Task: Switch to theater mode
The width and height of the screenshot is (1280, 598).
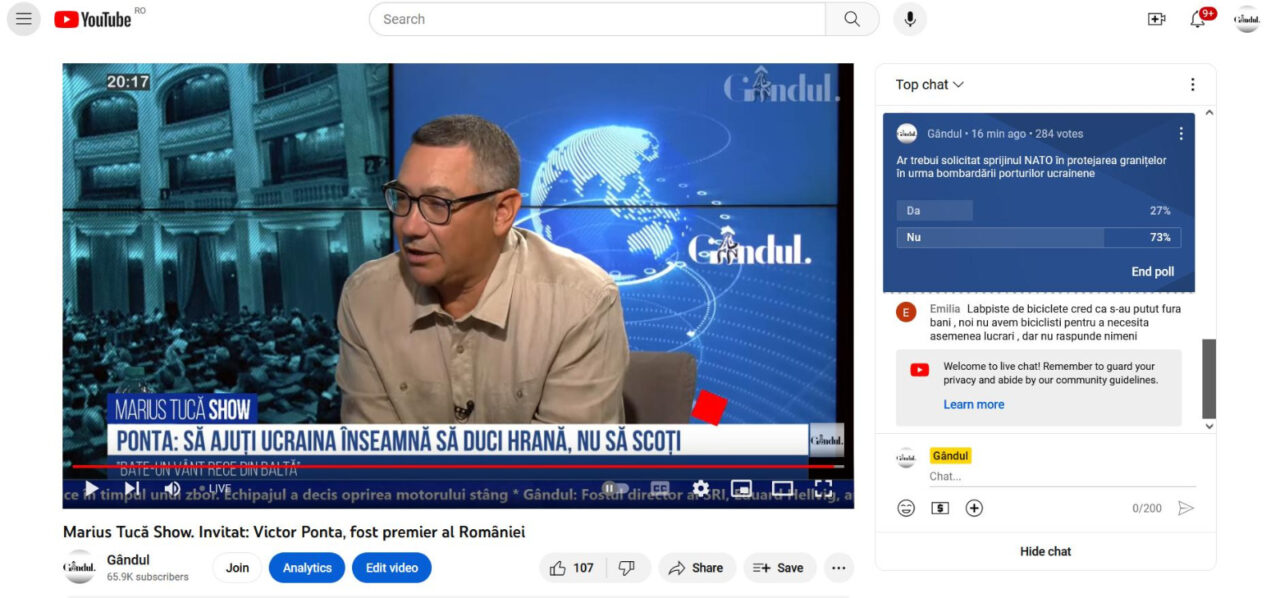Action: [x=782, y=488]
